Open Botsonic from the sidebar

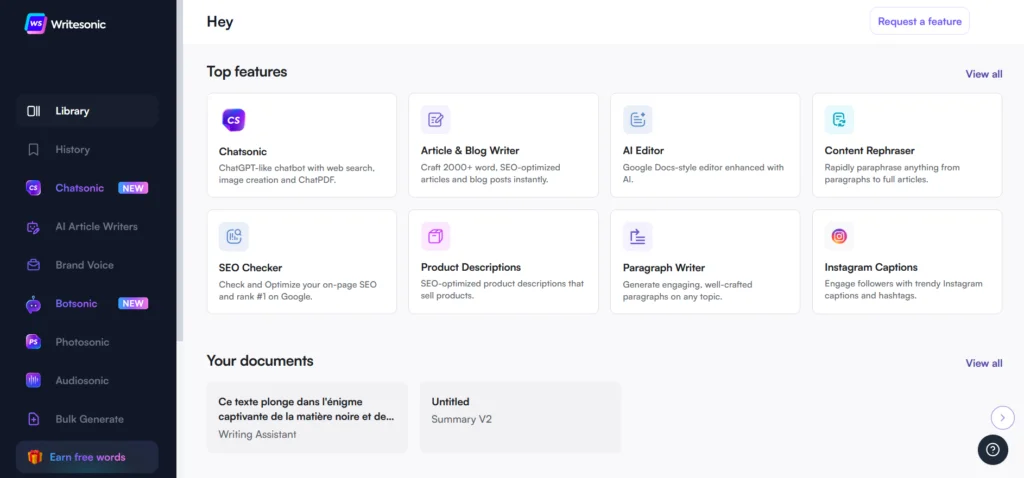pyautogui.click(x=78, y=303)
